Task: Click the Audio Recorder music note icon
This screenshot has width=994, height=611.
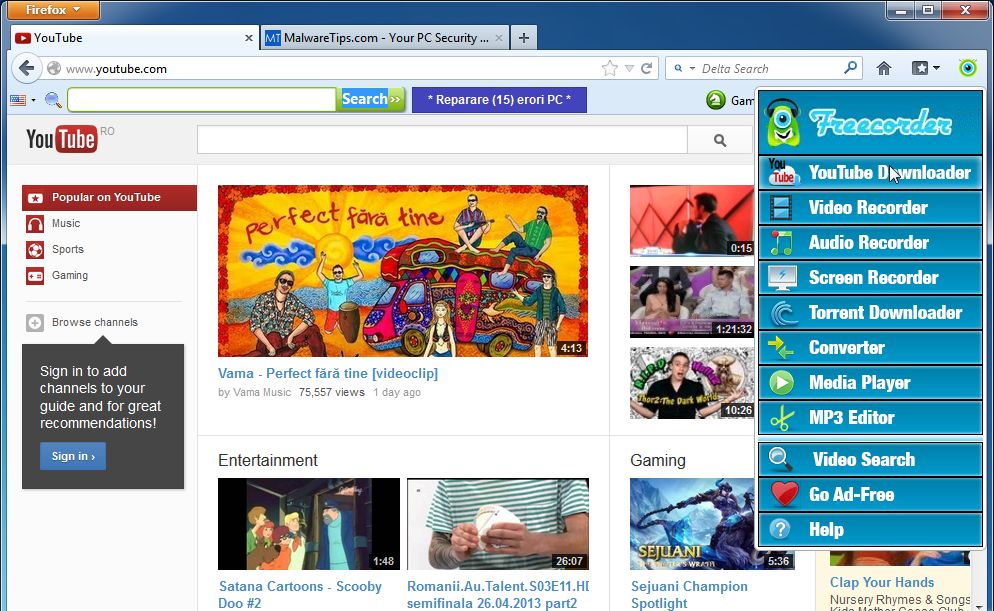Action: pyautogui.click(x=781, y=243)
